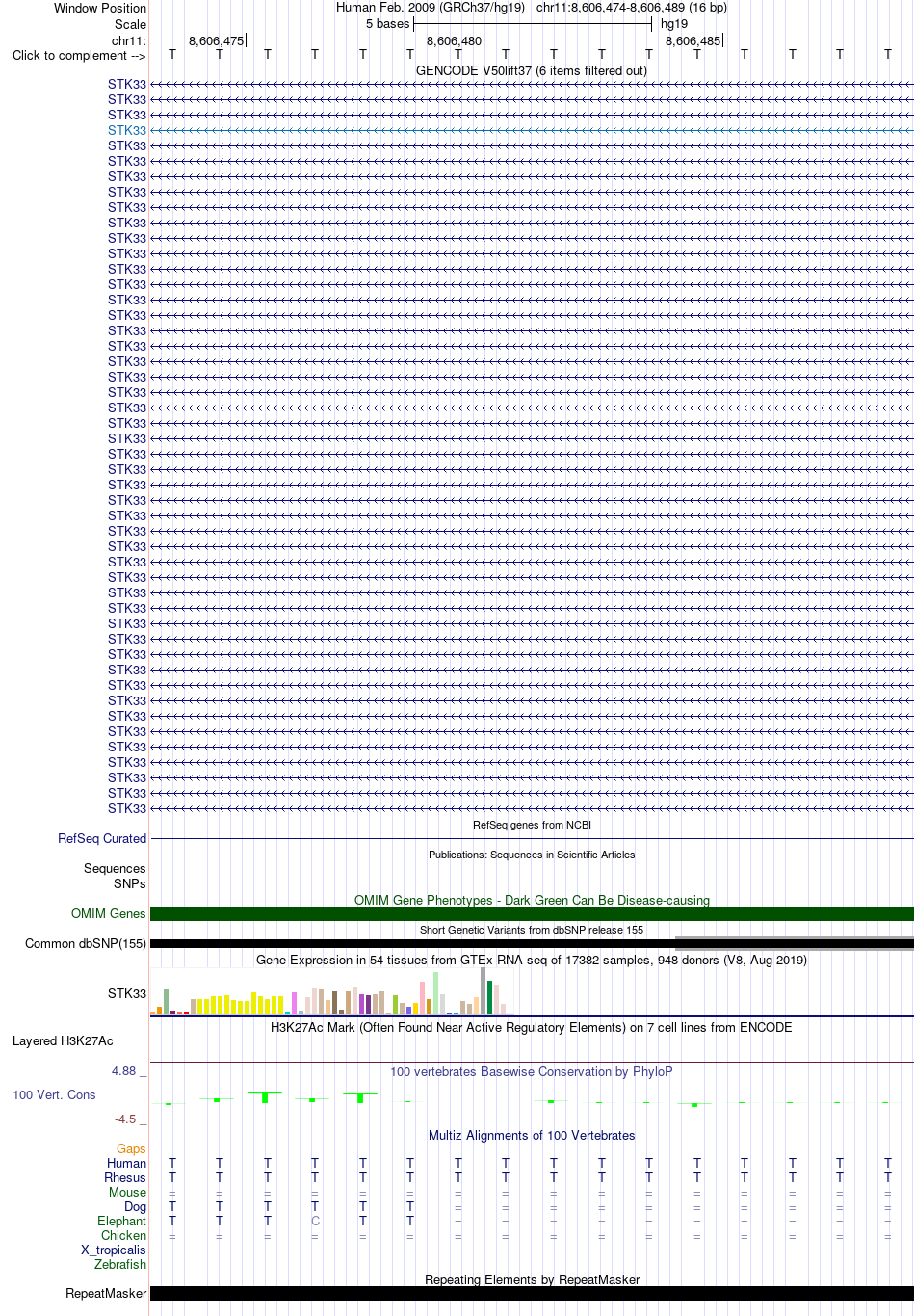Image resolution: width=915 pixels, height=1316 pixels.
Task: Select the Dog alignment row label
Action: pyautogui.click(x=136, y=1206)
